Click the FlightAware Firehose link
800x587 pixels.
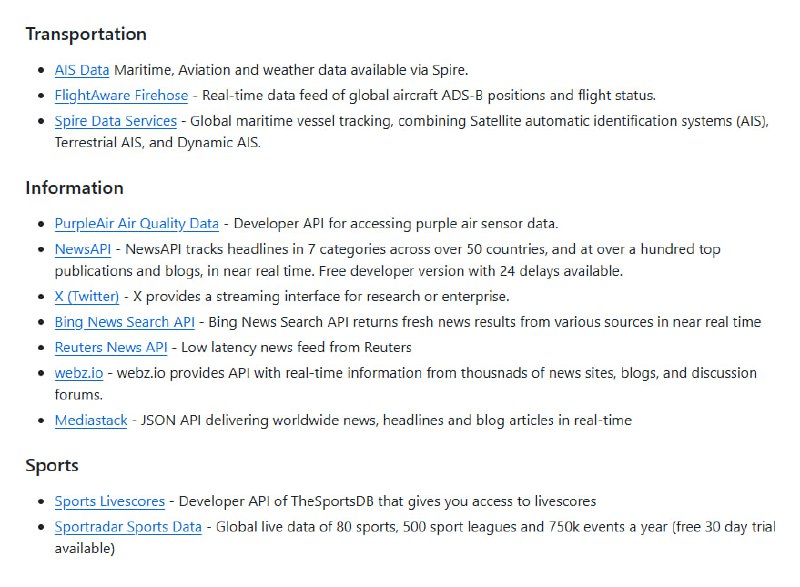pyautogui.click(x=121, y=95)
